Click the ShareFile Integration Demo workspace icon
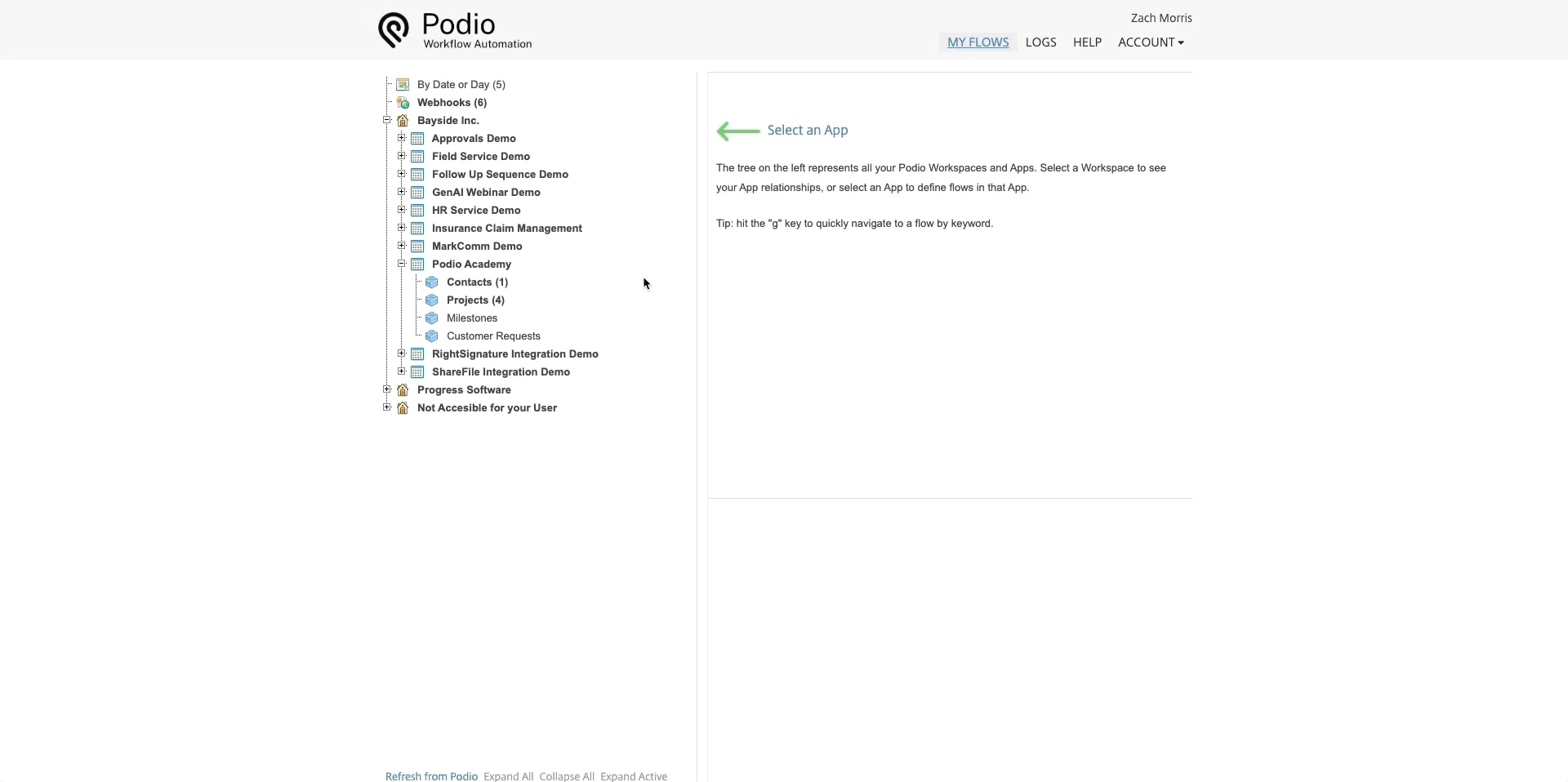1568x782 pixels. [417, 372]
